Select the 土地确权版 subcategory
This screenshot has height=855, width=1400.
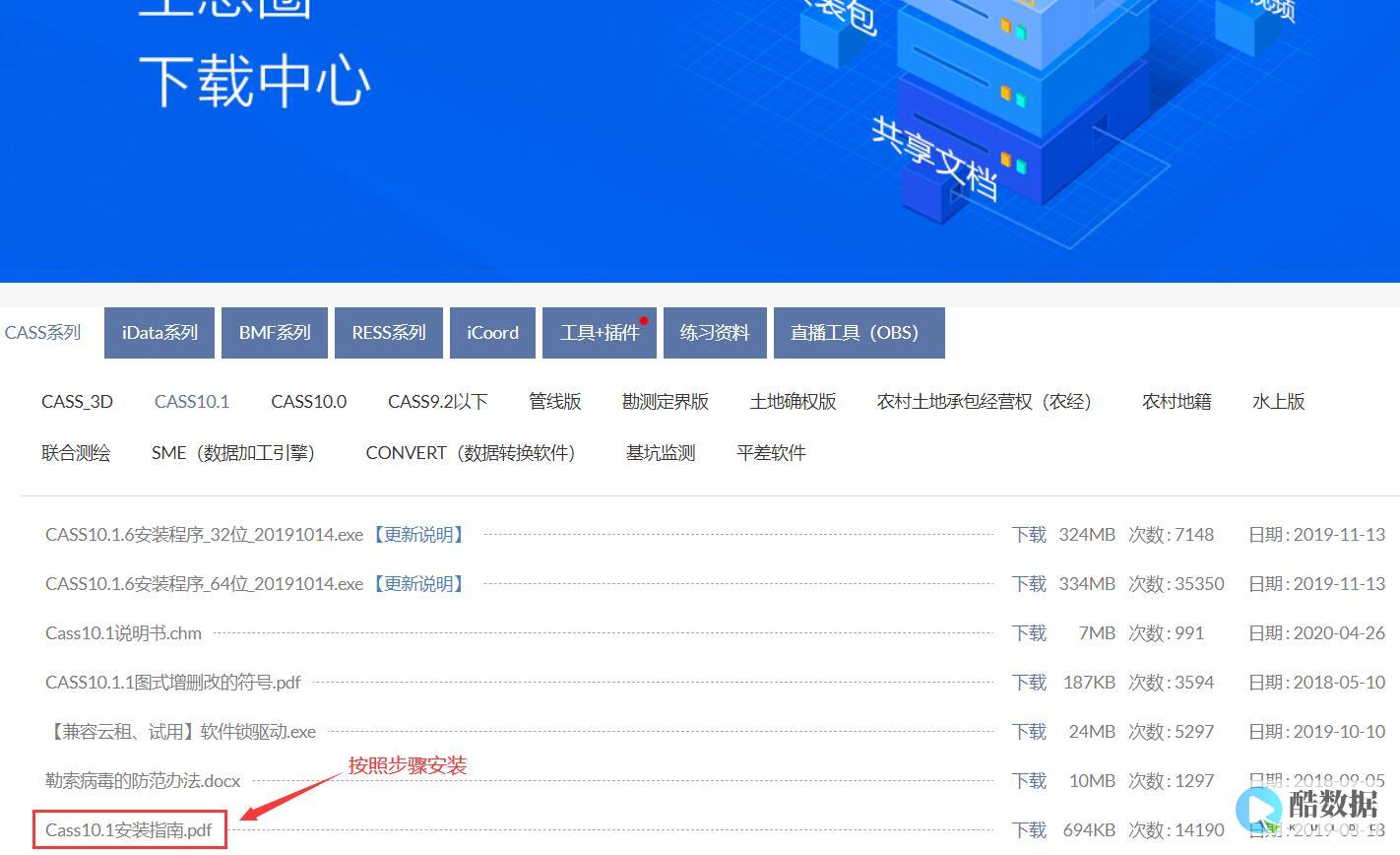[x=793, y=402]
